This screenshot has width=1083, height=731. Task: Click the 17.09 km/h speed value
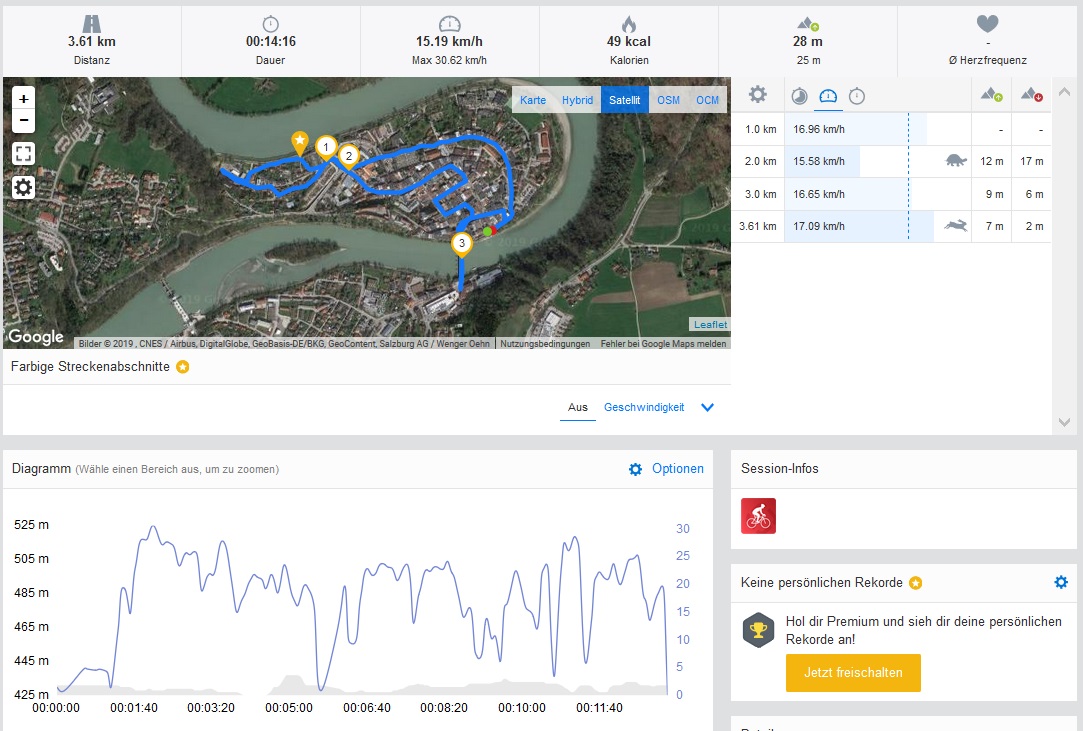(818, 226)
